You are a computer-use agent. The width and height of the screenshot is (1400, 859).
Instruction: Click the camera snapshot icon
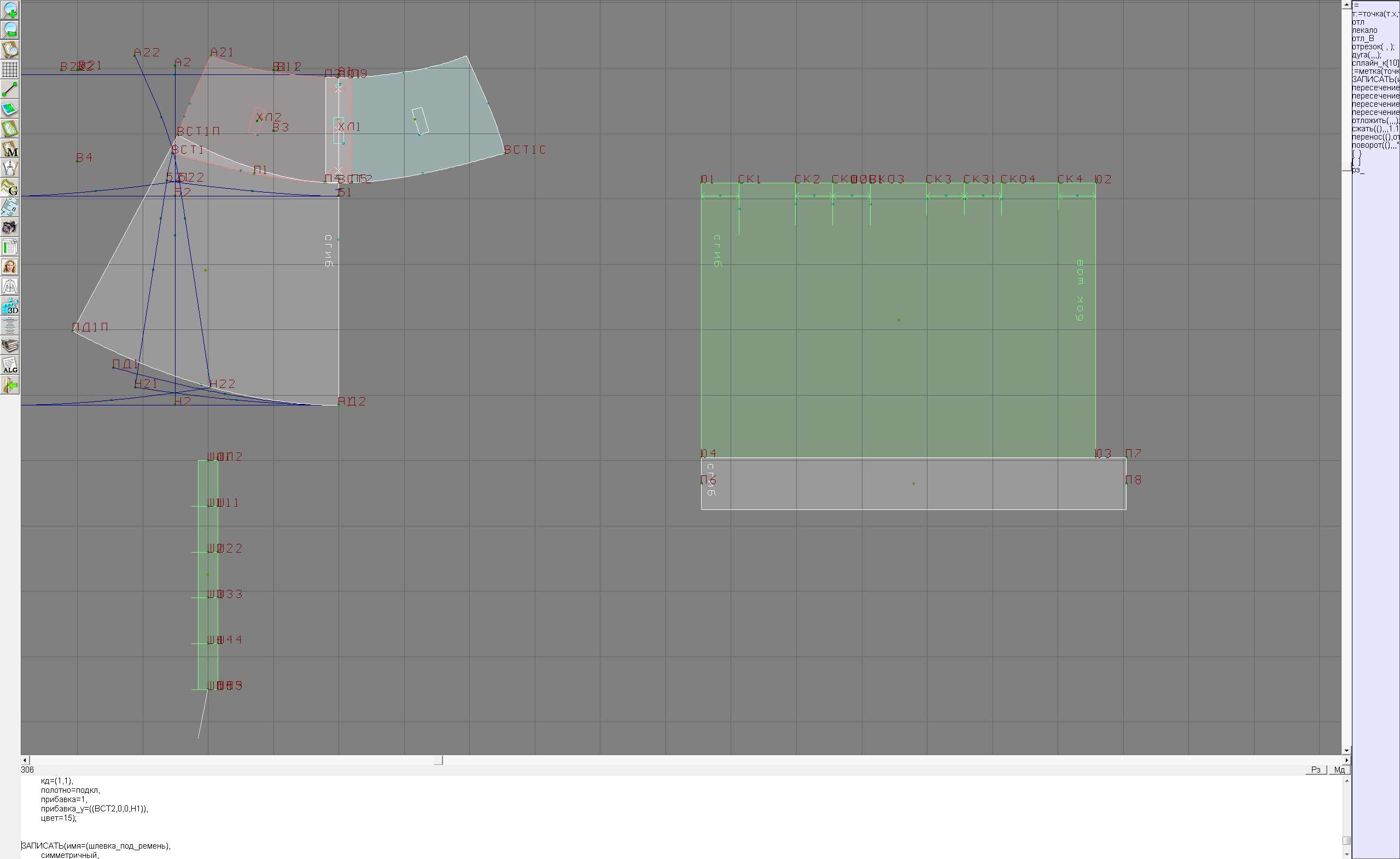coord(10,228)
